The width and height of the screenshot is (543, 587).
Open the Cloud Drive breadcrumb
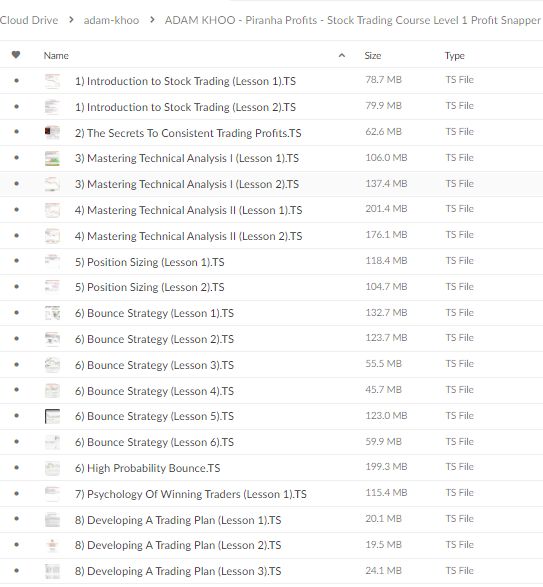[28, 20]
